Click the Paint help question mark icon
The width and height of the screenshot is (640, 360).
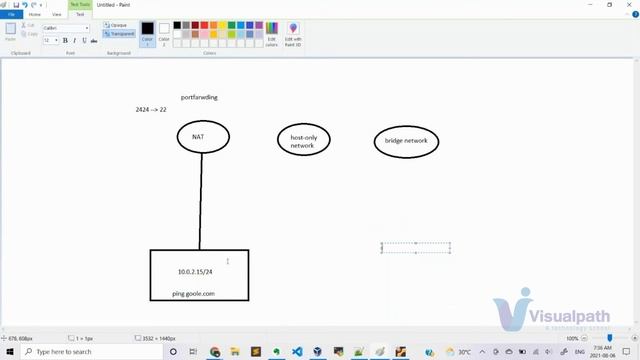(635, 14)
